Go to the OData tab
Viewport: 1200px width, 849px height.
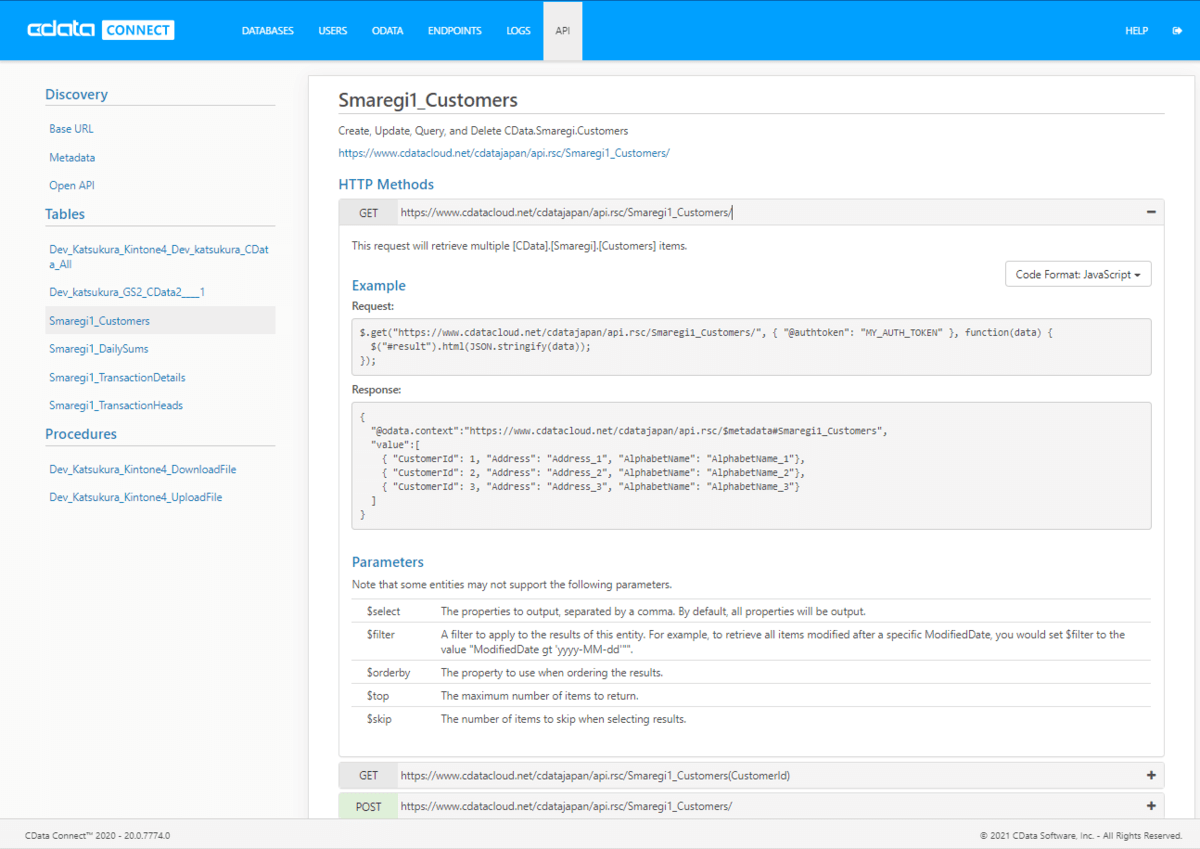pos(387,31)
